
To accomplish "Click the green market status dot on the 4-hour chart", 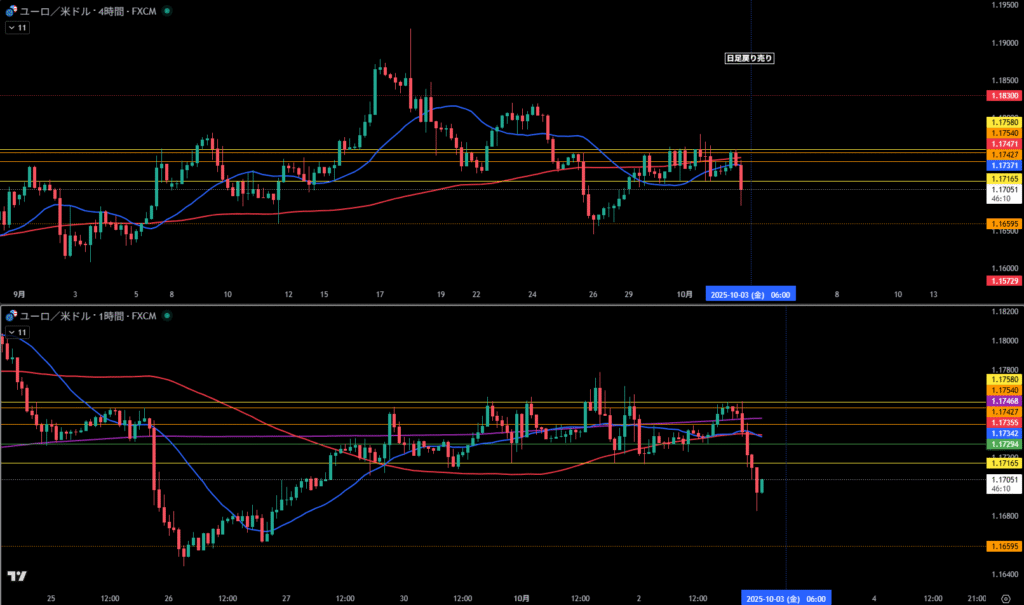I will coord(166,10).
